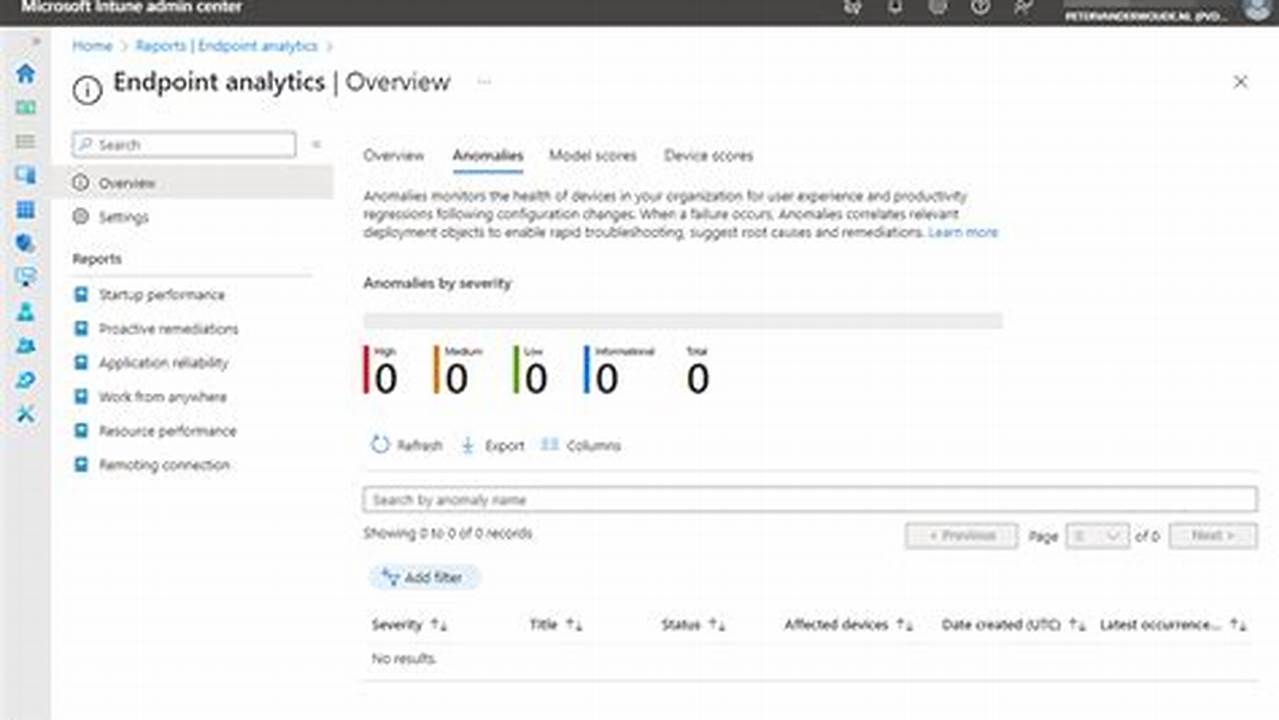Export the anomalies list
1279x720 pixels.
click(492, 446)
